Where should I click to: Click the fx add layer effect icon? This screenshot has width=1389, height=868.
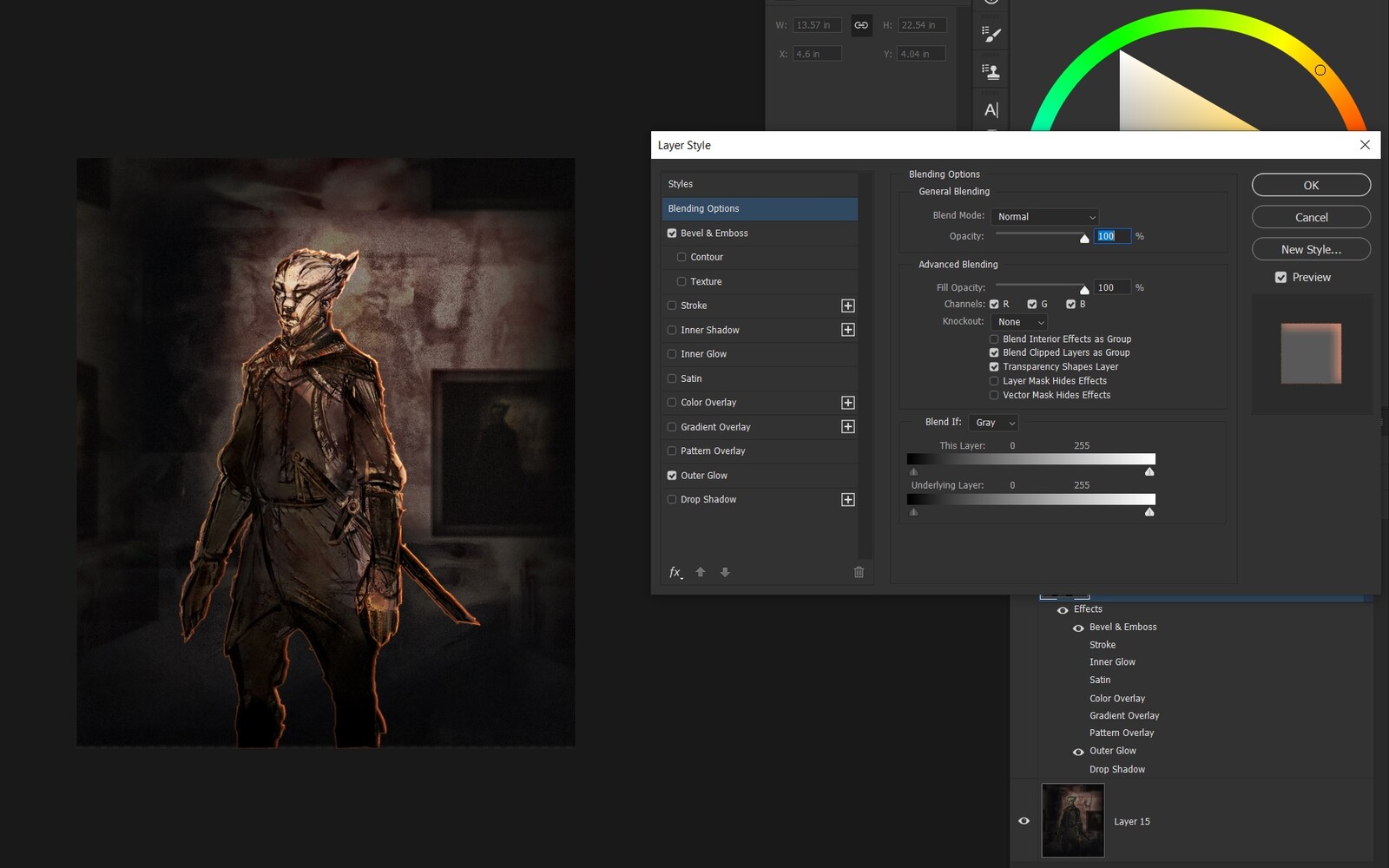[x=675, y=572]
